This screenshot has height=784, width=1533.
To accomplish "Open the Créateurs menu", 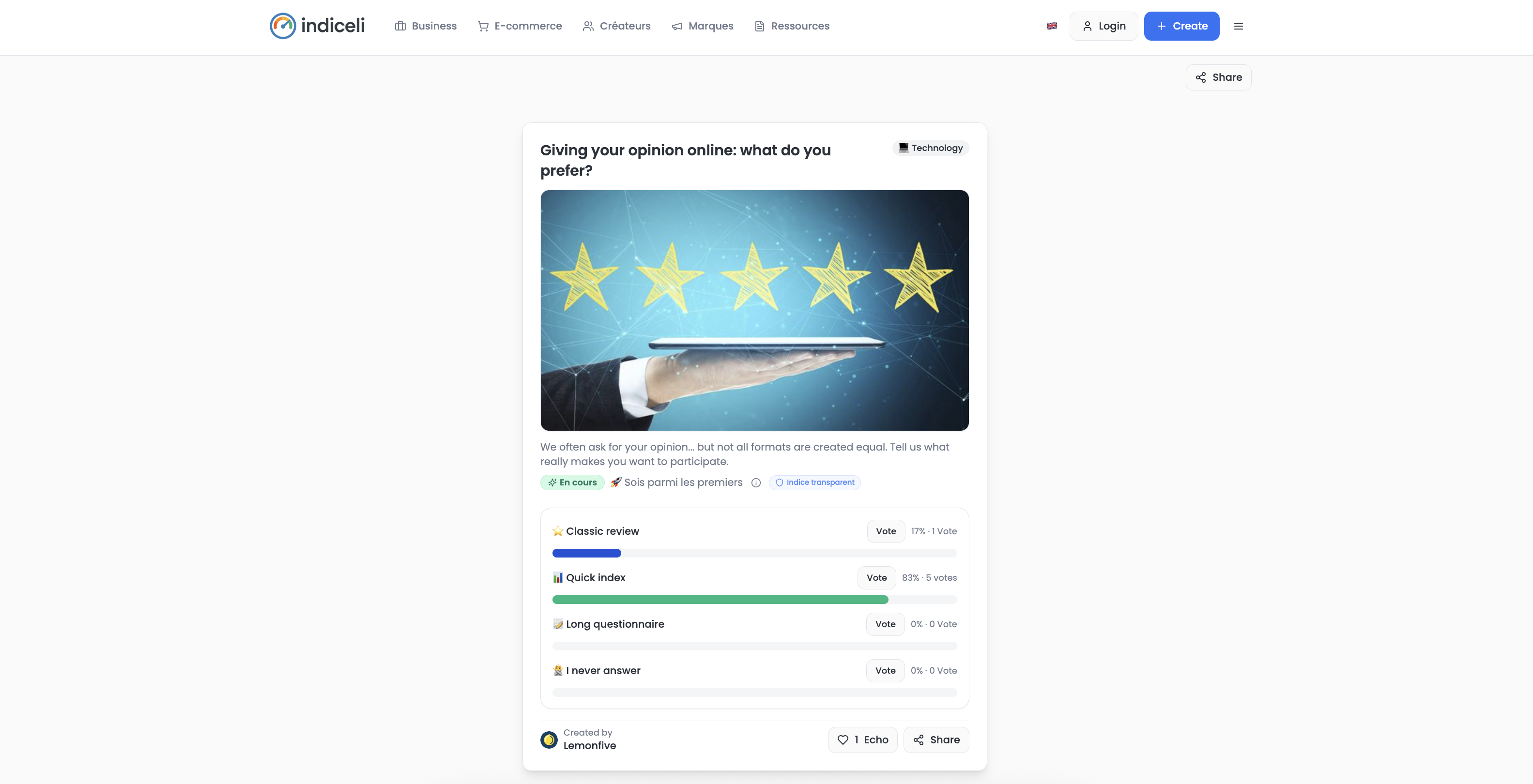I will click(616, 26).
